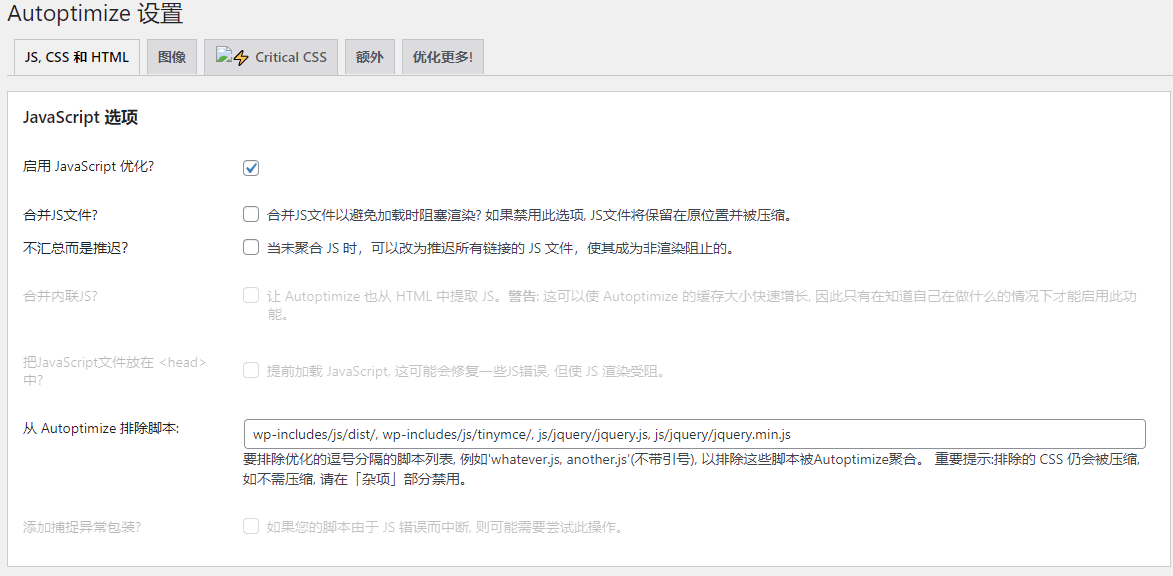Click the Autoptimize 设置 page title

pos(95,13)
